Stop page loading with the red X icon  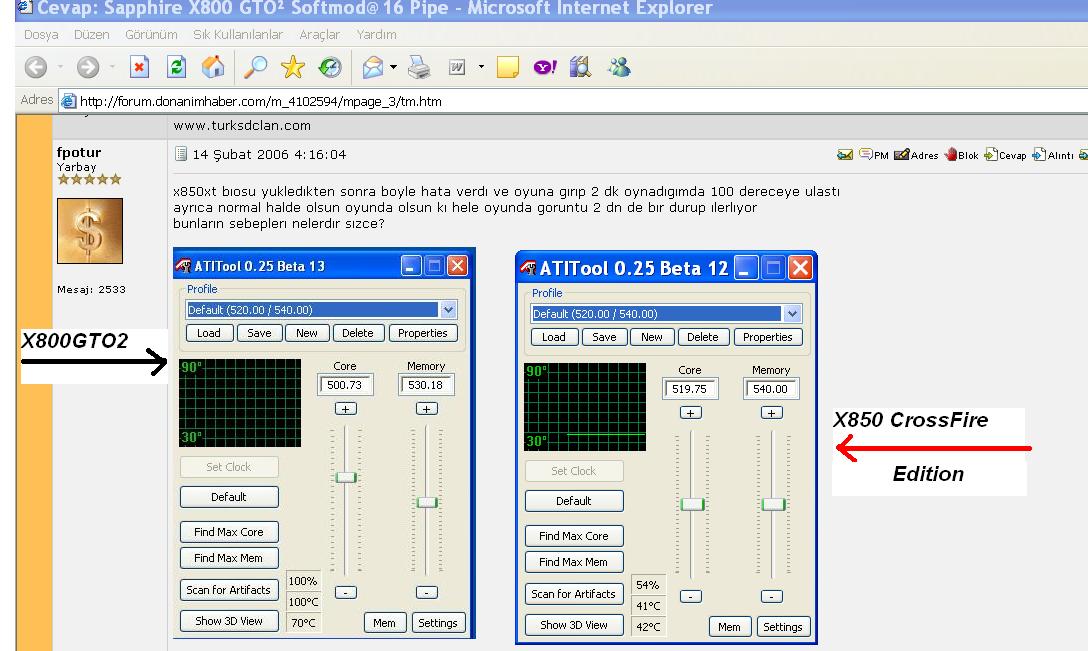(139, 67)
